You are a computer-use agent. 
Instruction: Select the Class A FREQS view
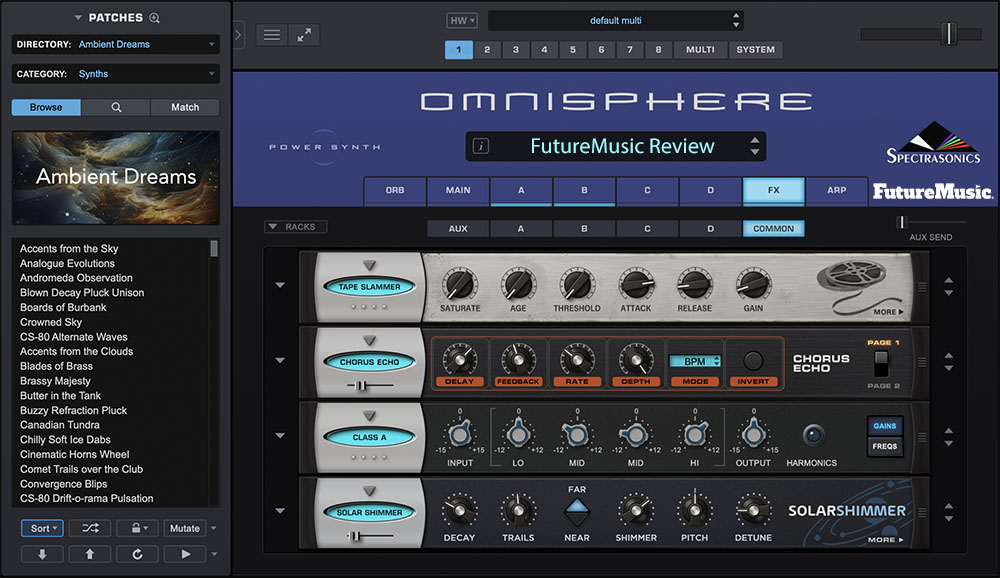[x=885, y=446]
